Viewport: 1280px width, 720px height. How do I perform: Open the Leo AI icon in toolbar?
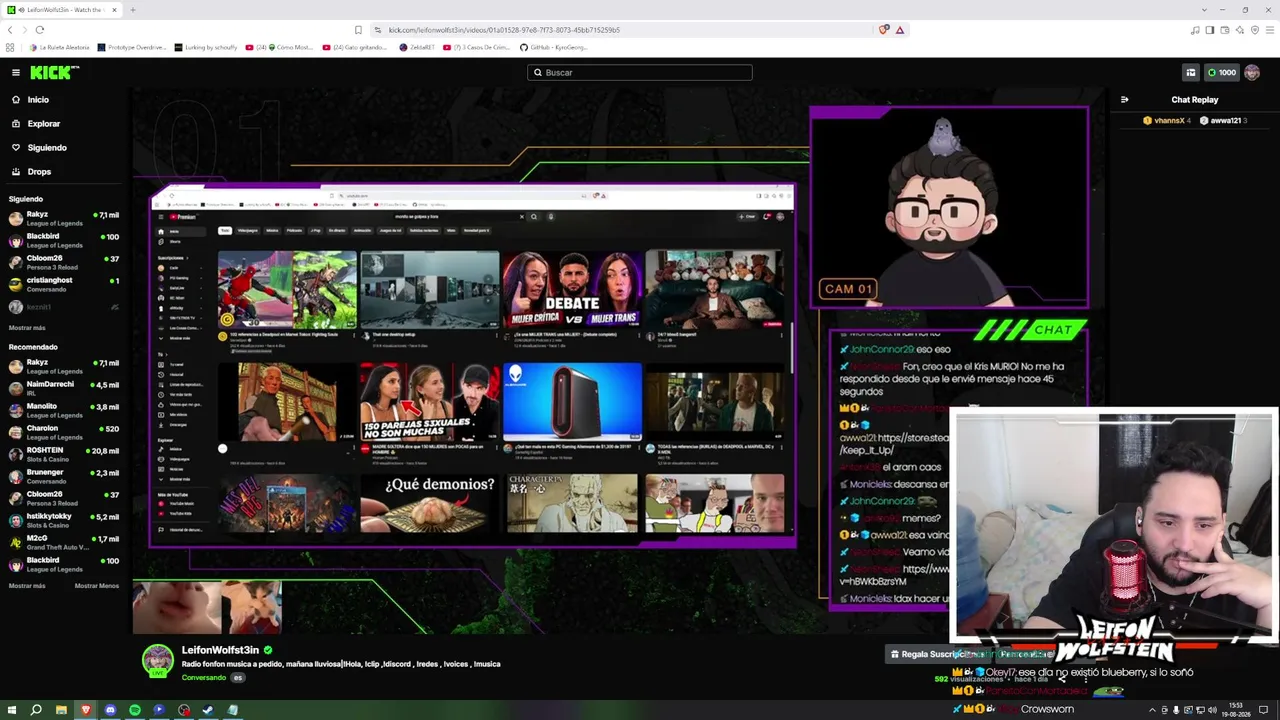pos(1240,30)
